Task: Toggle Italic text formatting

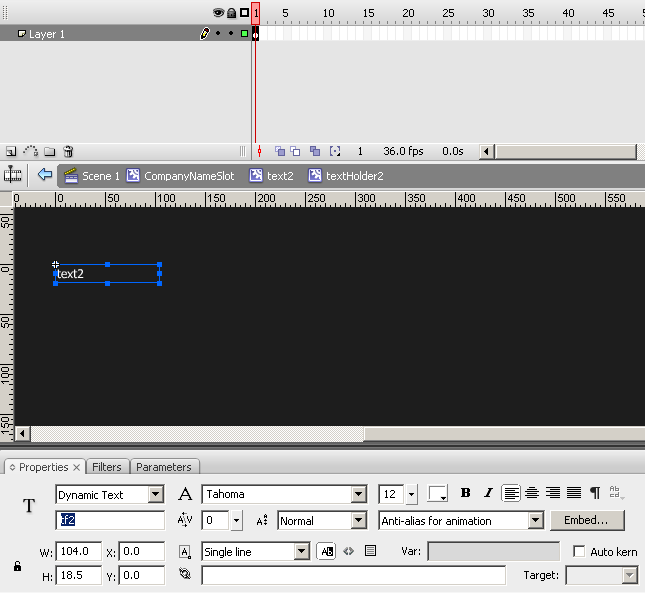Action: point(488,493)
